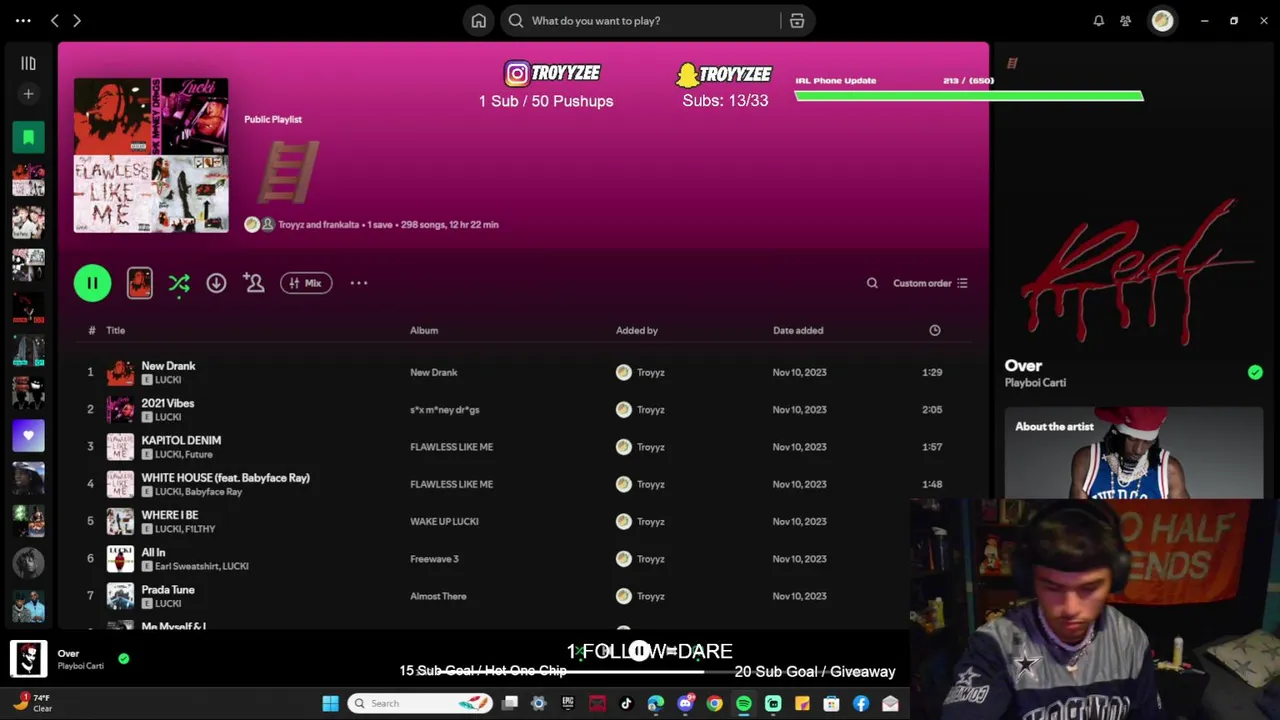Screen dimensions: 1280x720
Task: Open the What's New bell notifications
Action: click(1098, 20)
